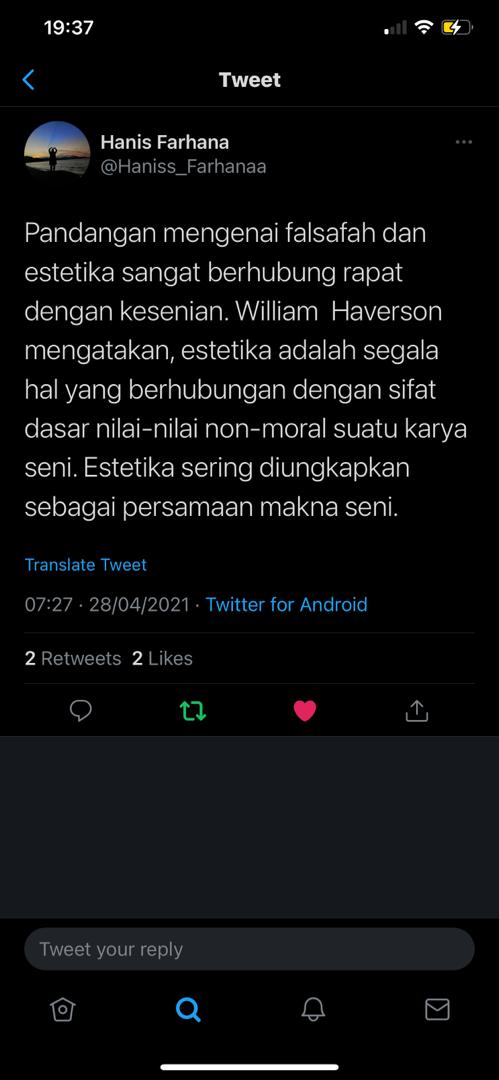The width and height of the screenshot is (499, 1080).
Task: Toggle the red heart like icon
Action: click(305, 710)
